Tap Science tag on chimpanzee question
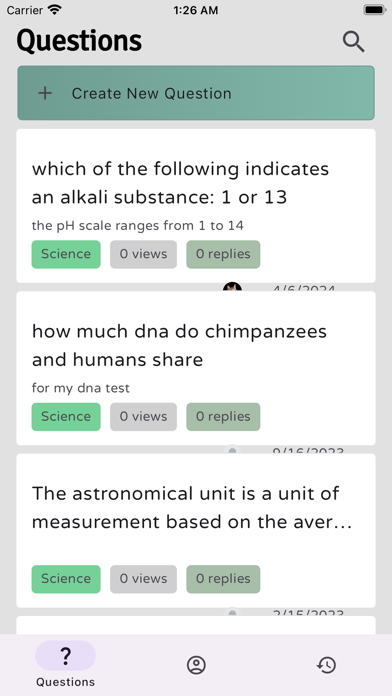Image resolution: width=392 pixels, height=696 pixels. pyautogui.click(x=66, y=417)
